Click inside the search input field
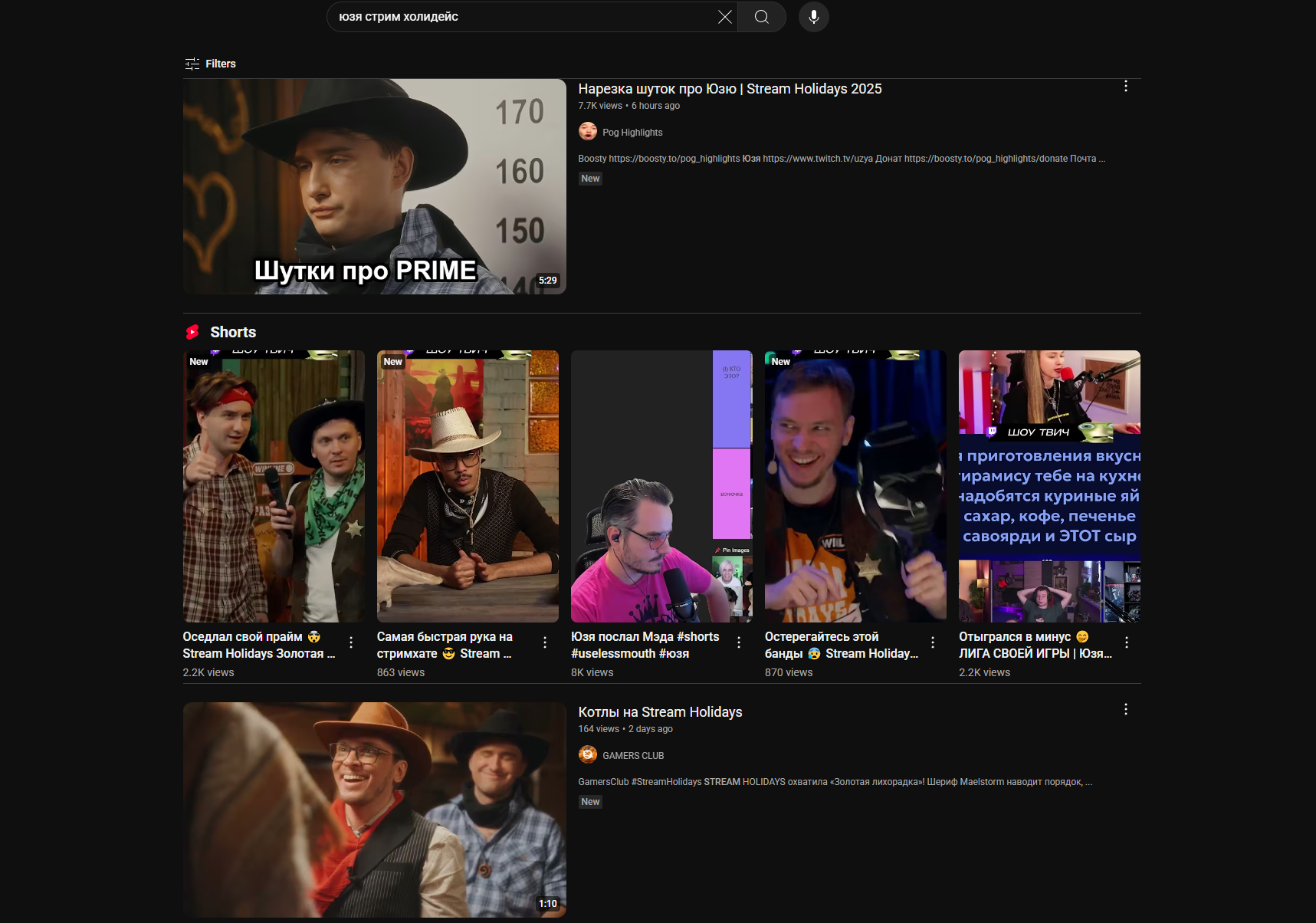The image size is (1316, 923). (521, 17)
